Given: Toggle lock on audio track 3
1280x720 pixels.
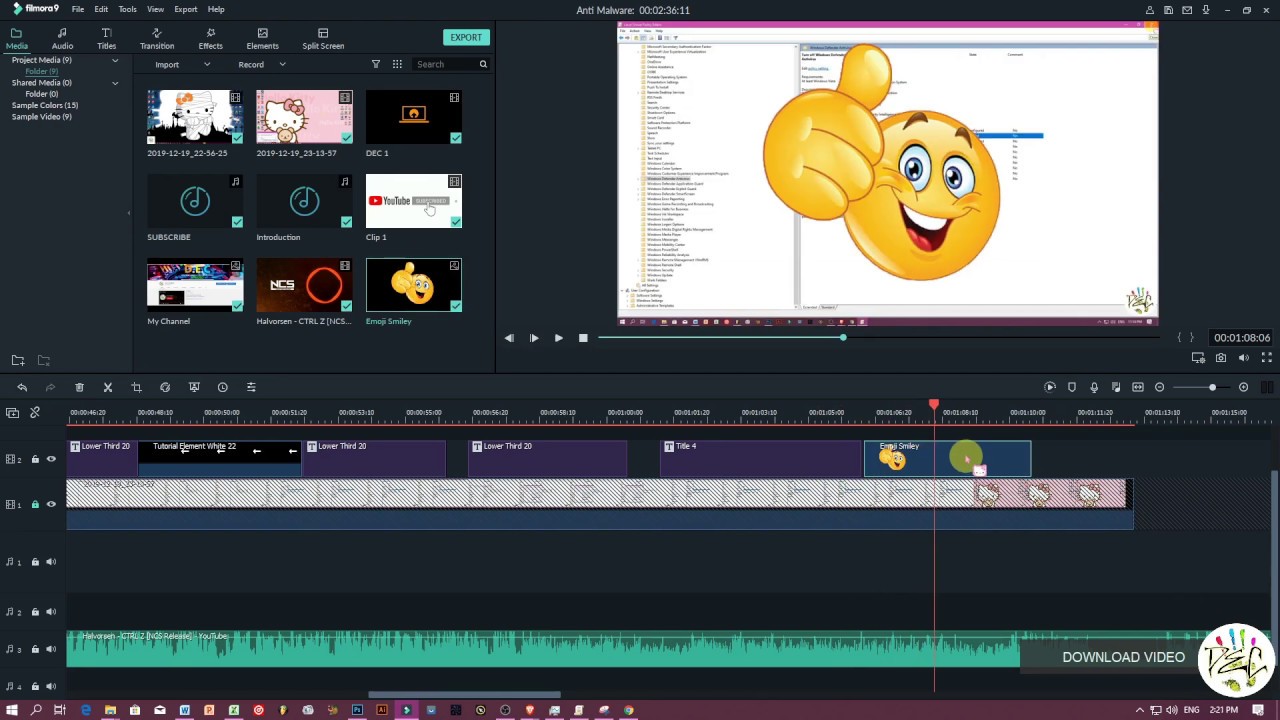Looking at the screenshot, I should pos(35,649).
